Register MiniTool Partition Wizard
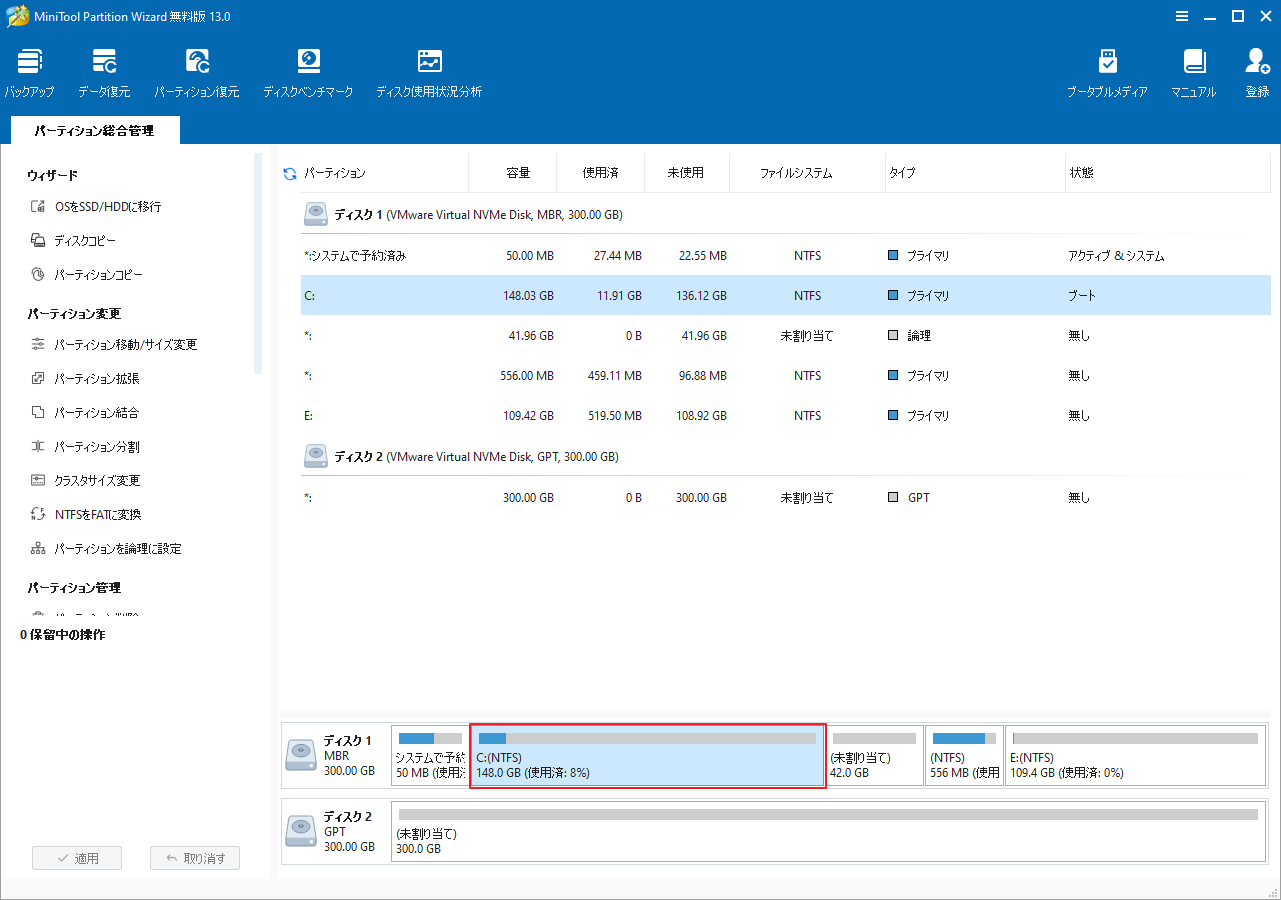 1255,70
